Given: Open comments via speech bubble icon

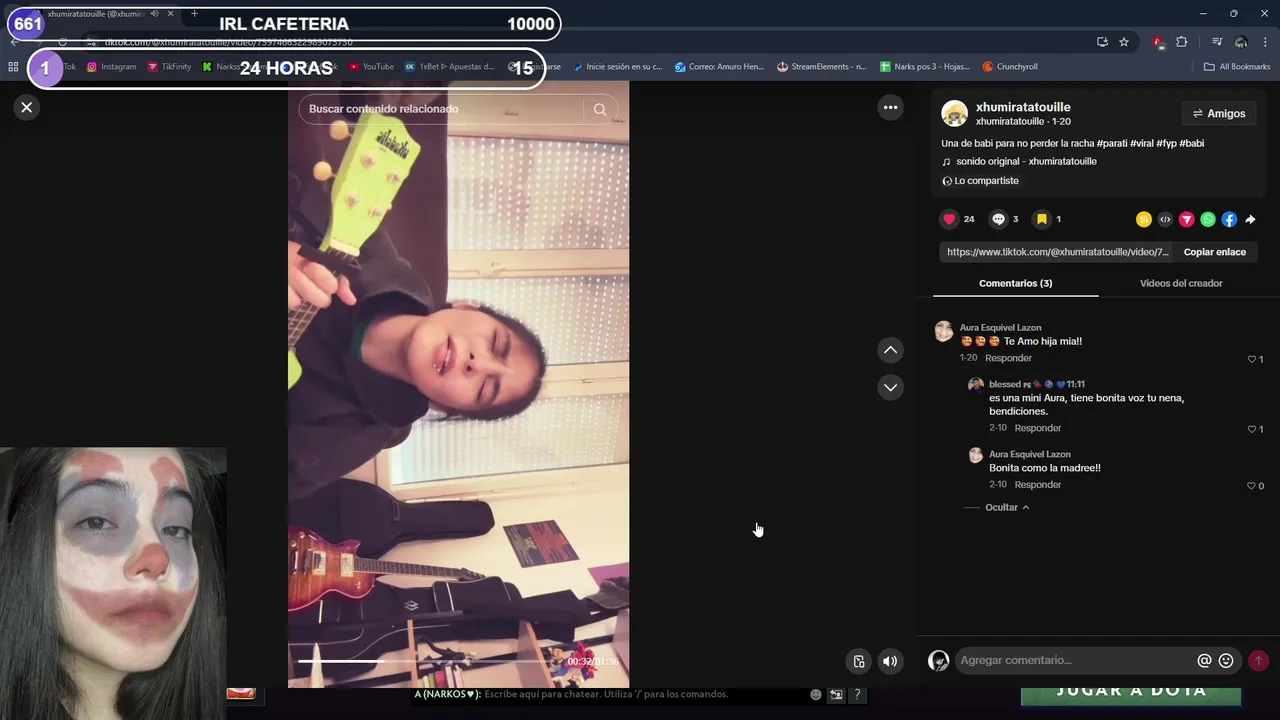Looking at the screenshot, I should pyautogui.click(x=998, y=219).
